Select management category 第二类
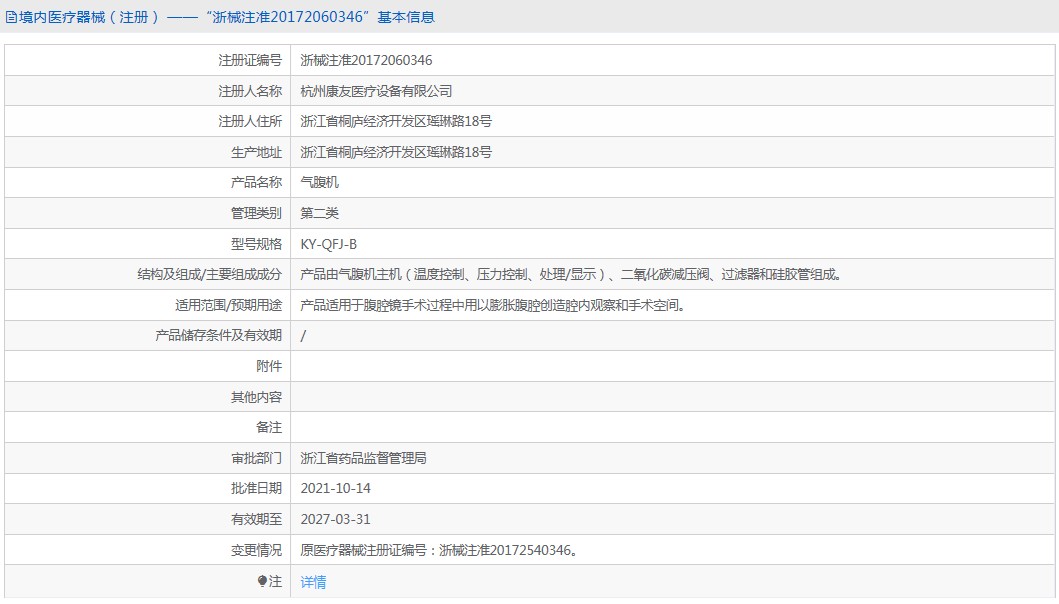Viewport: 1059px width, 604px height. click(319, 213)
